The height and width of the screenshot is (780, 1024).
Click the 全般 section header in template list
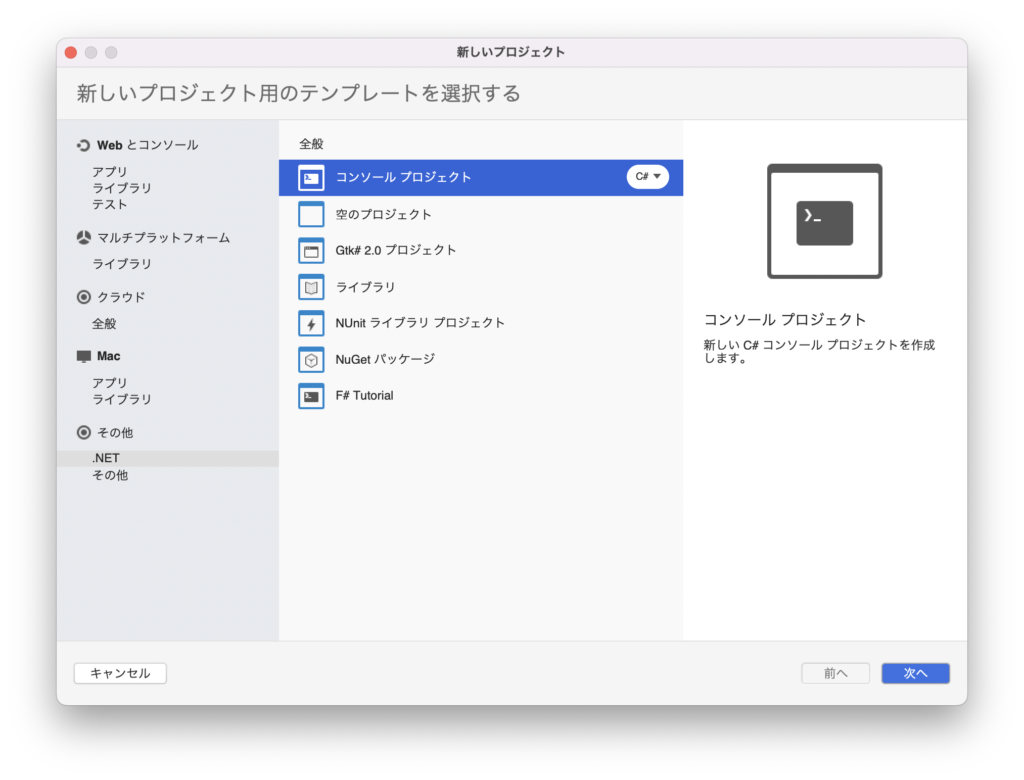tap(312, 144)
